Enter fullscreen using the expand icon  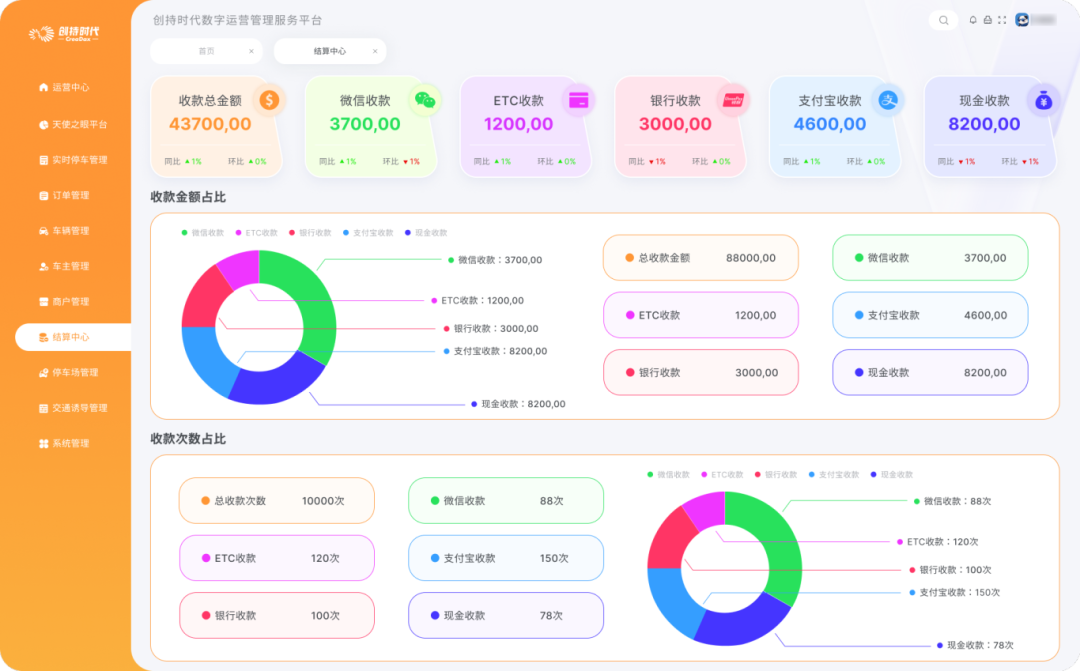click(1002, 20)
